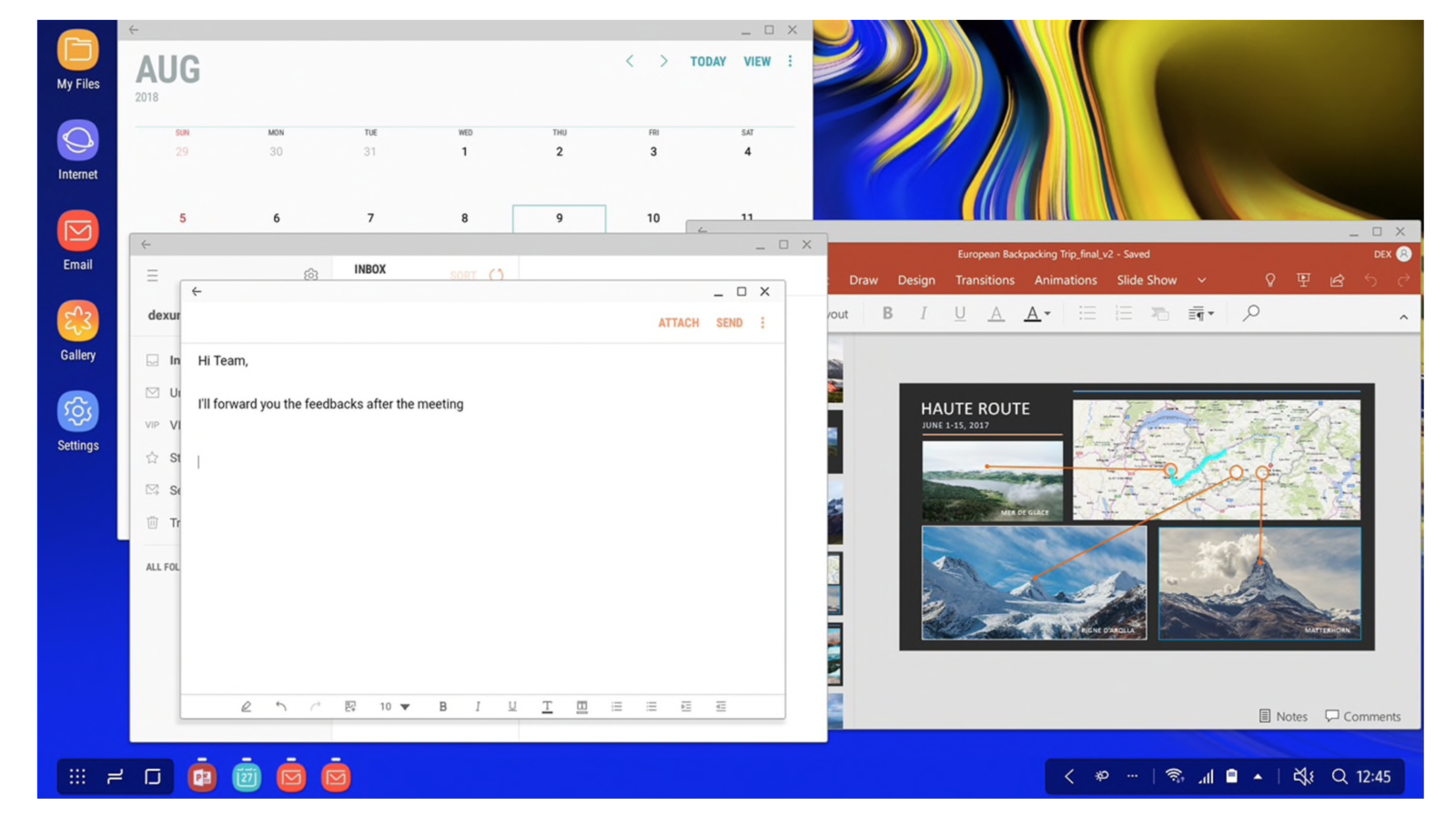
Task: Open the apps grid in the taskbar
Action: 77,777
